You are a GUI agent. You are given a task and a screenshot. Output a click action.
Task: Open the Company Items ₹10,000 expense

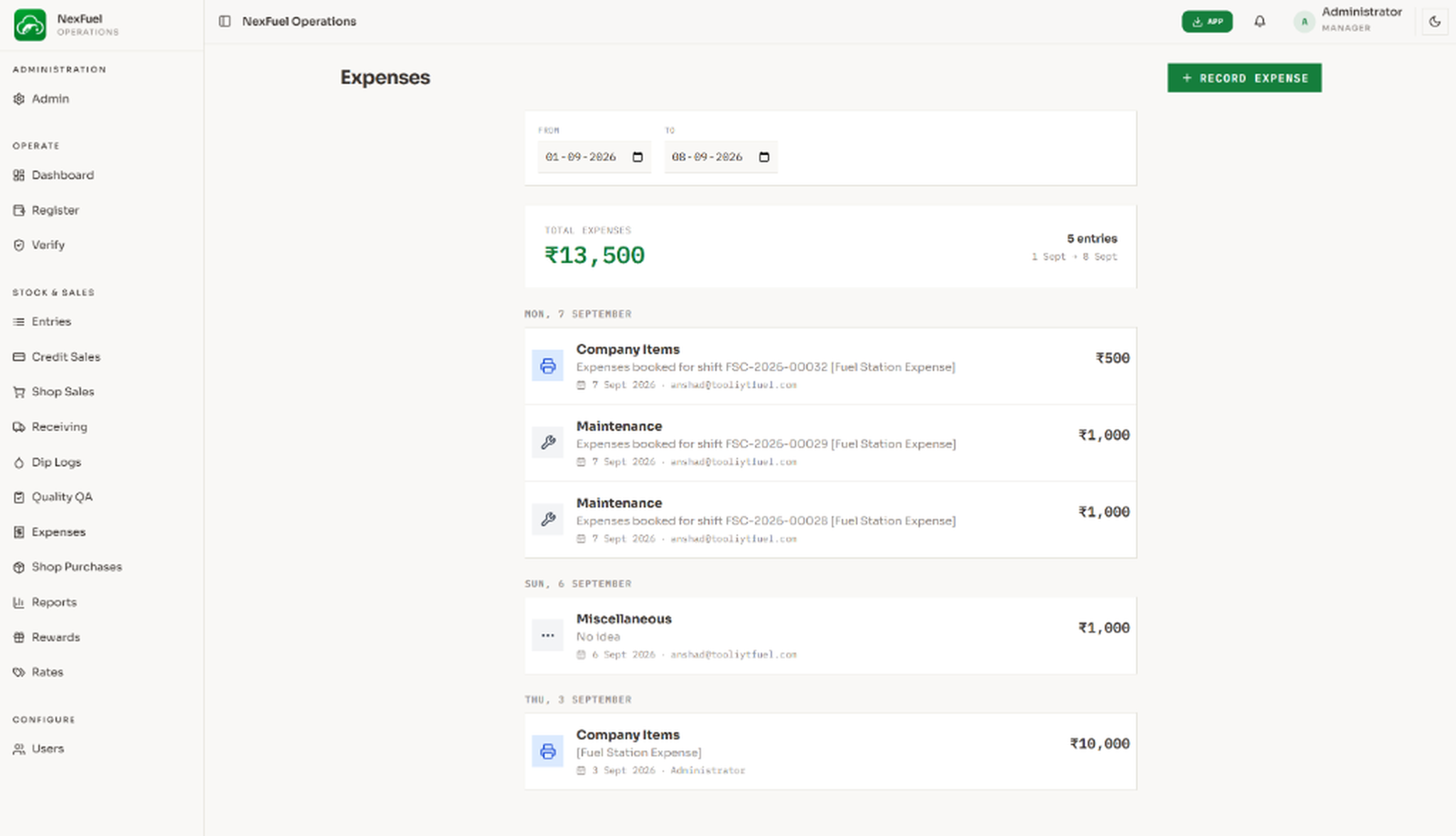pyautogui.click(x=830, y=751)
